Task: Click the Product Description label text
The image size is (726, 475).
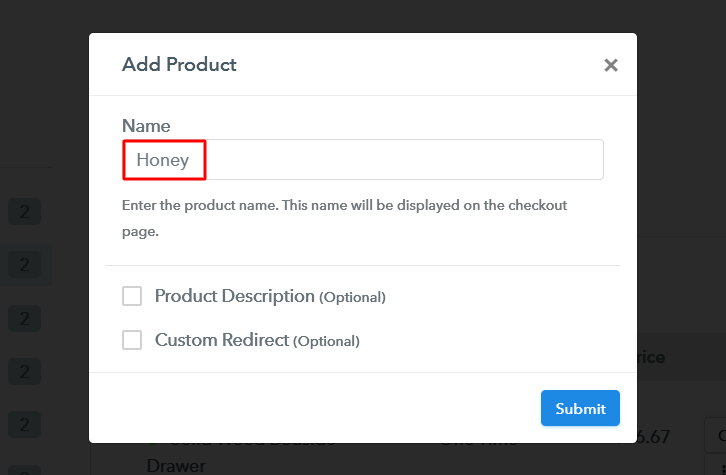Action: click(234, 296)
